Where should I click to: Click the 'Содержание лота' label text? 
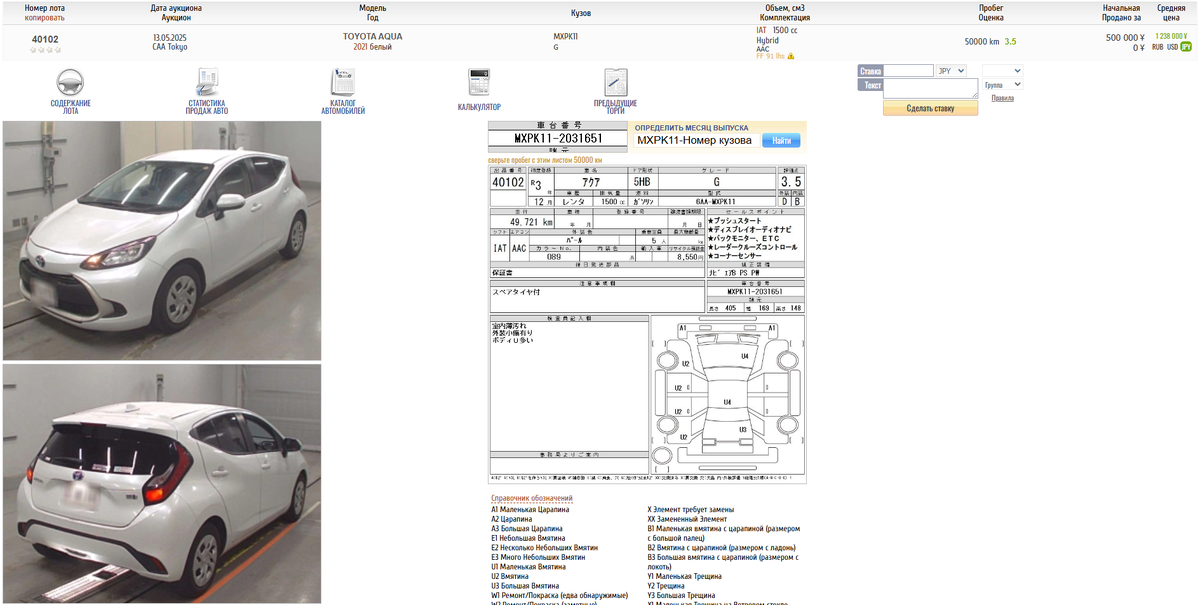click(70, 107)
